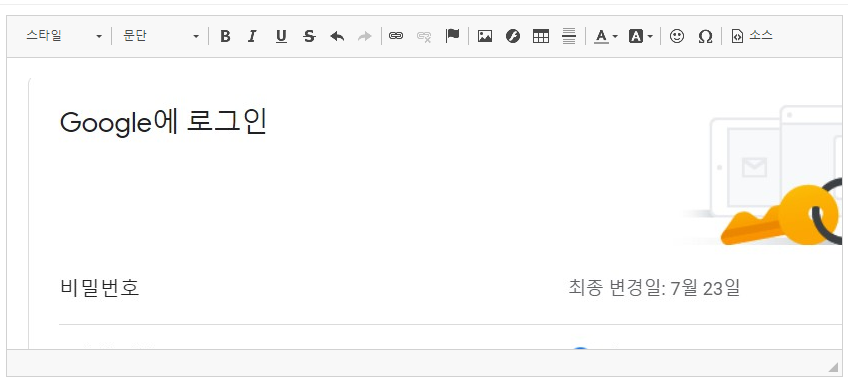
Task: Toggle strikethrough formatting
Action: [309, 36]
